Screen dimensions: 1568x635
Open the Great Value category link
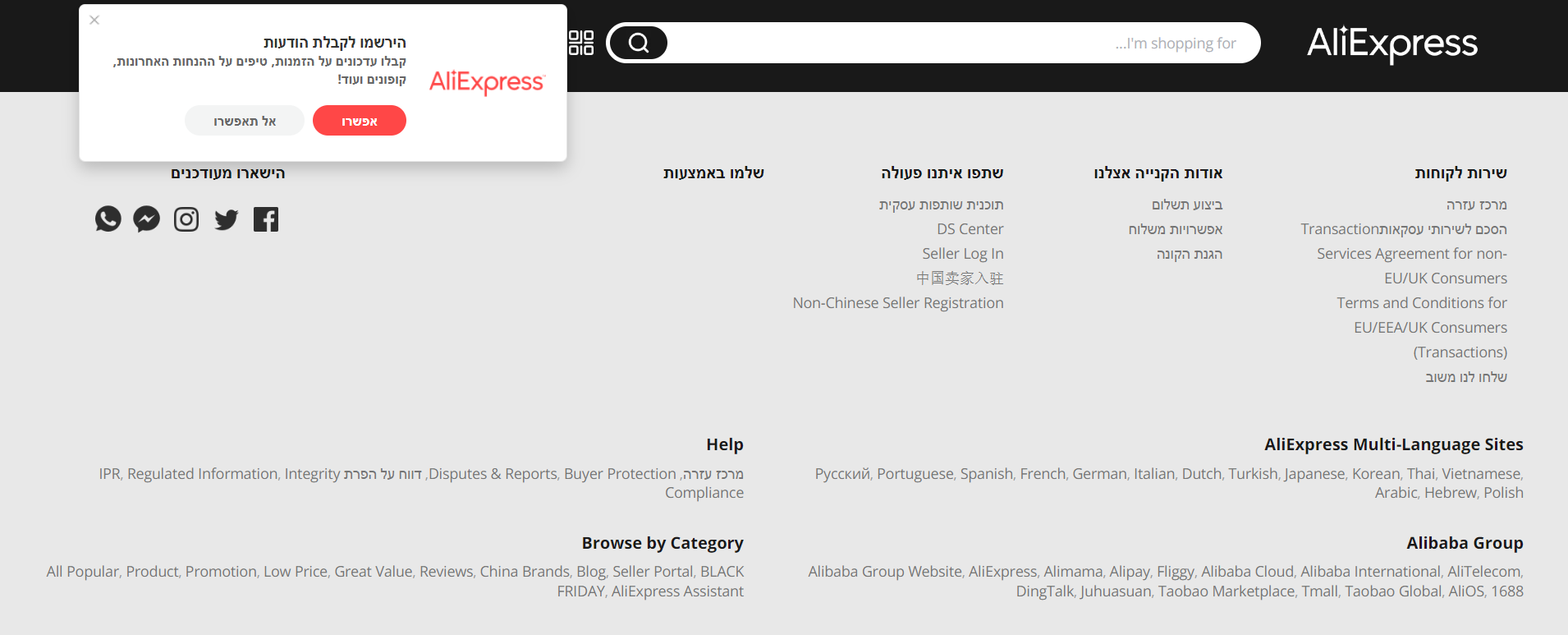[x=373, y=572]
